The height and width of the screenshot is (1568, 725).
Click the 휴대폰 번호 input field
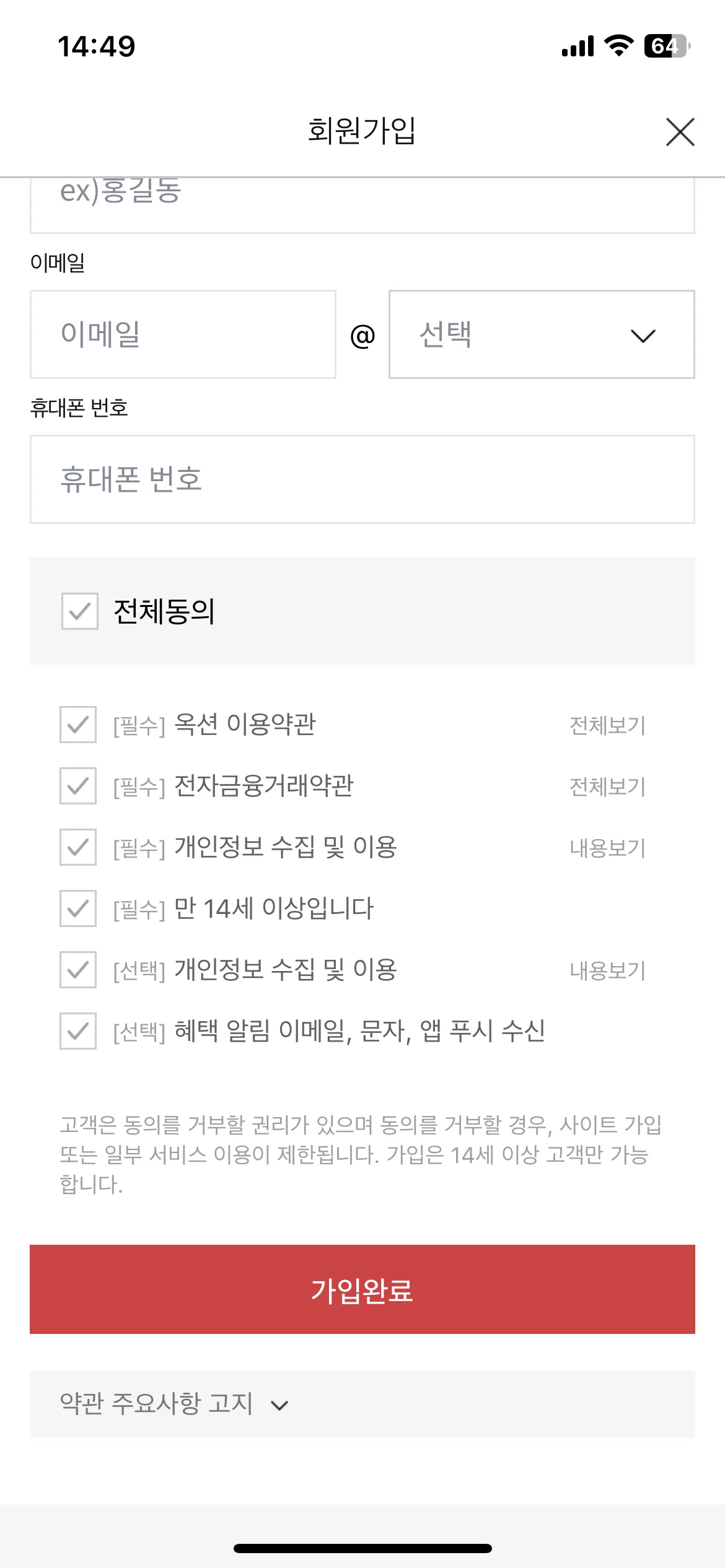pyautogui.click(x=362, y=479)
